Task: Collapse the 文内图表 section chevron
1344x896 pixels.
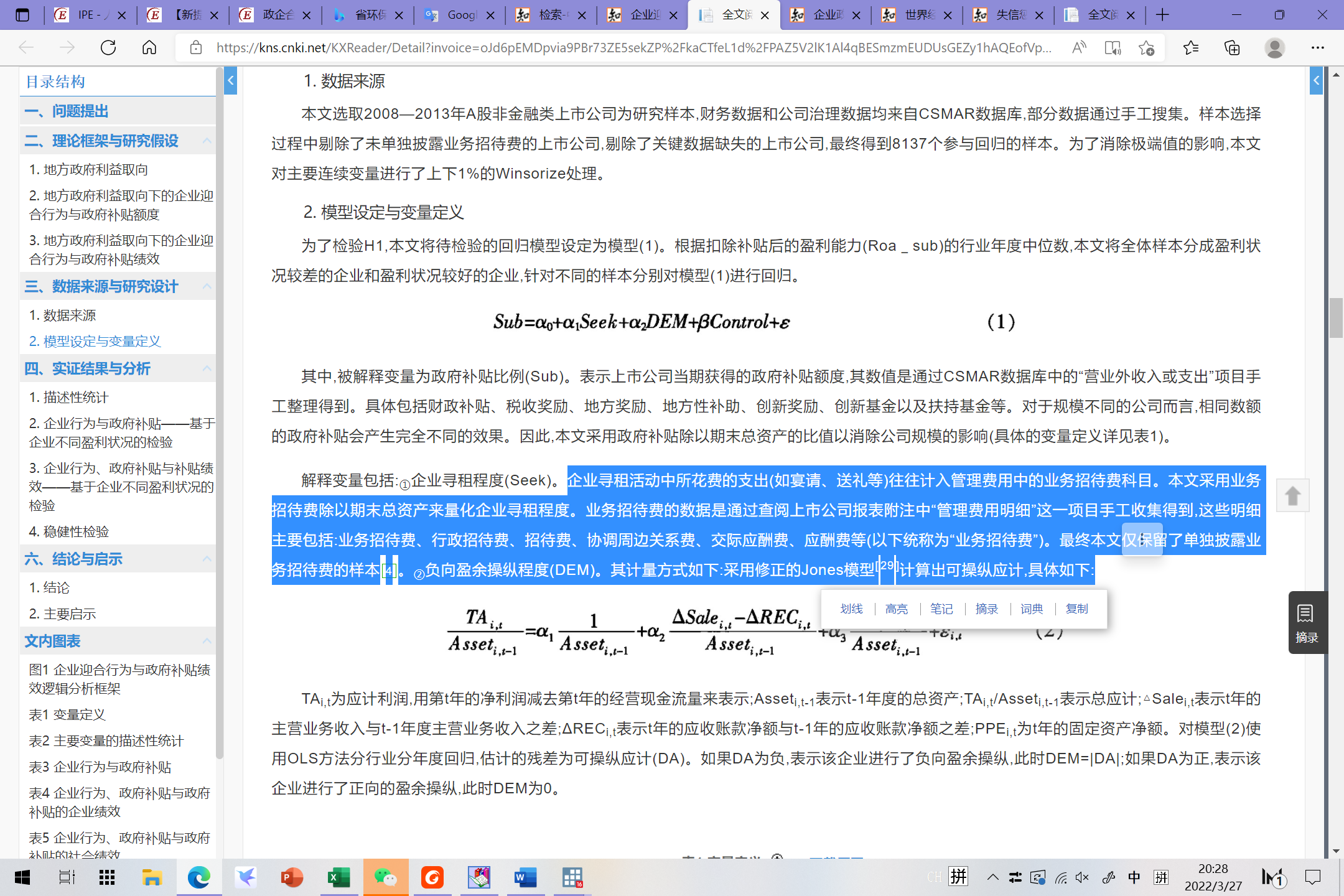Action: (x=207, y=642)
